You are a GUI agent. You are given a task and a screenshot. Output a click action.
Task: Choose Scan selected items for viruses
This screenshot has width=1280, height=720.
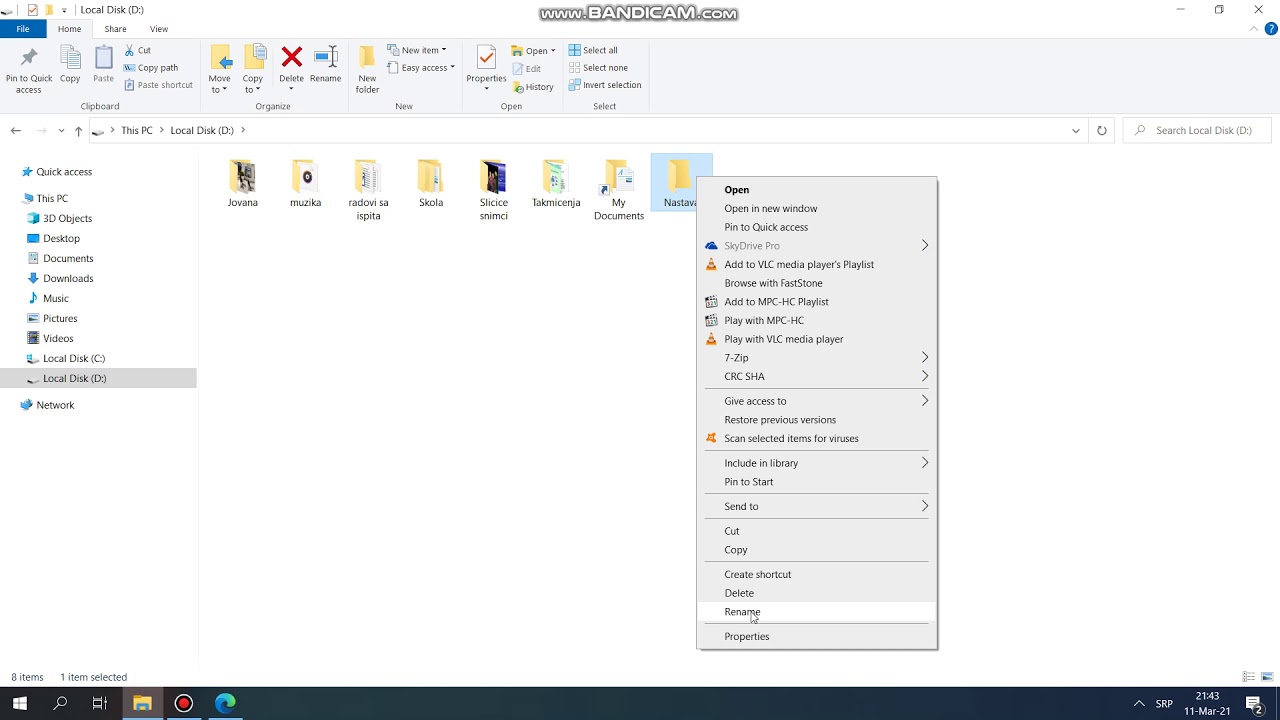click(x=817, y=438)
